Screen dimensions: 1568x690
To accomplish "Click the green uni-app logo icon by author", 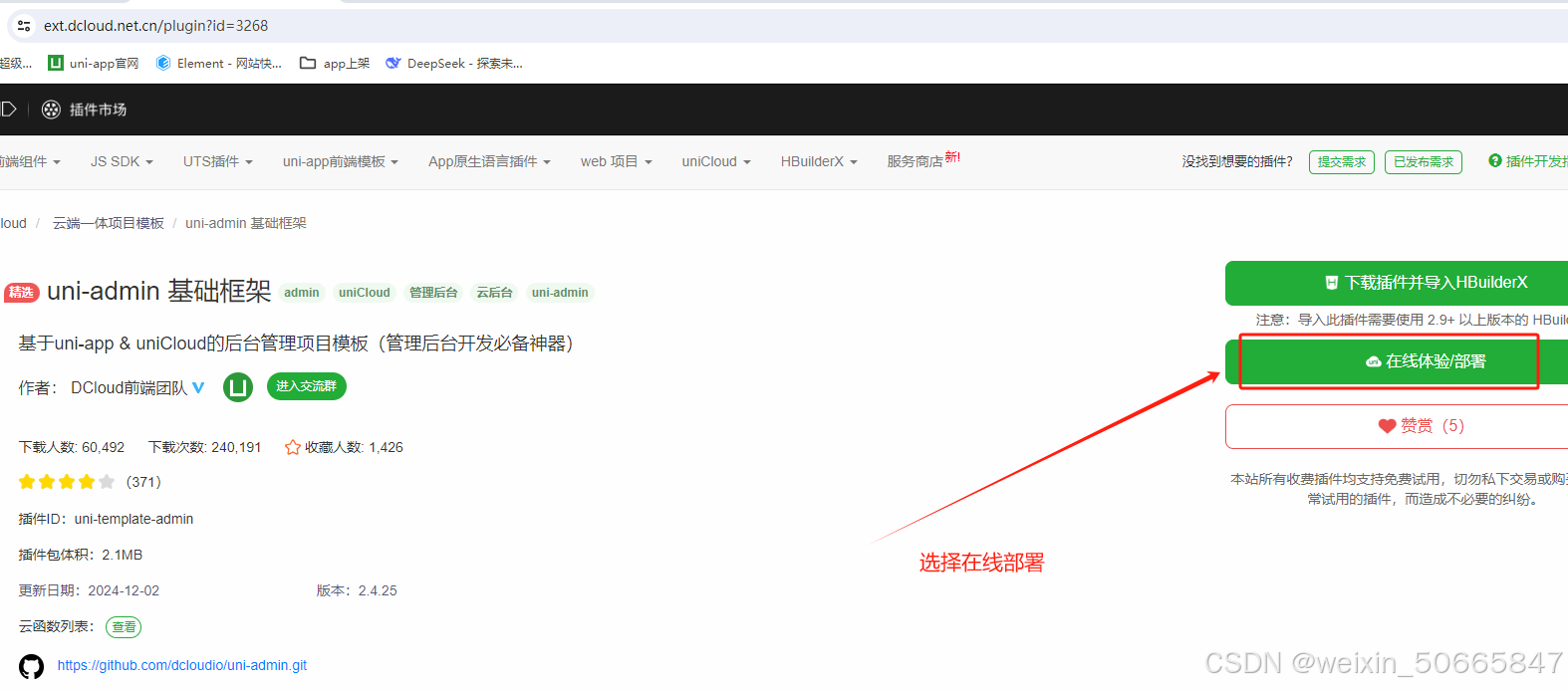I will tap(238, 386).
